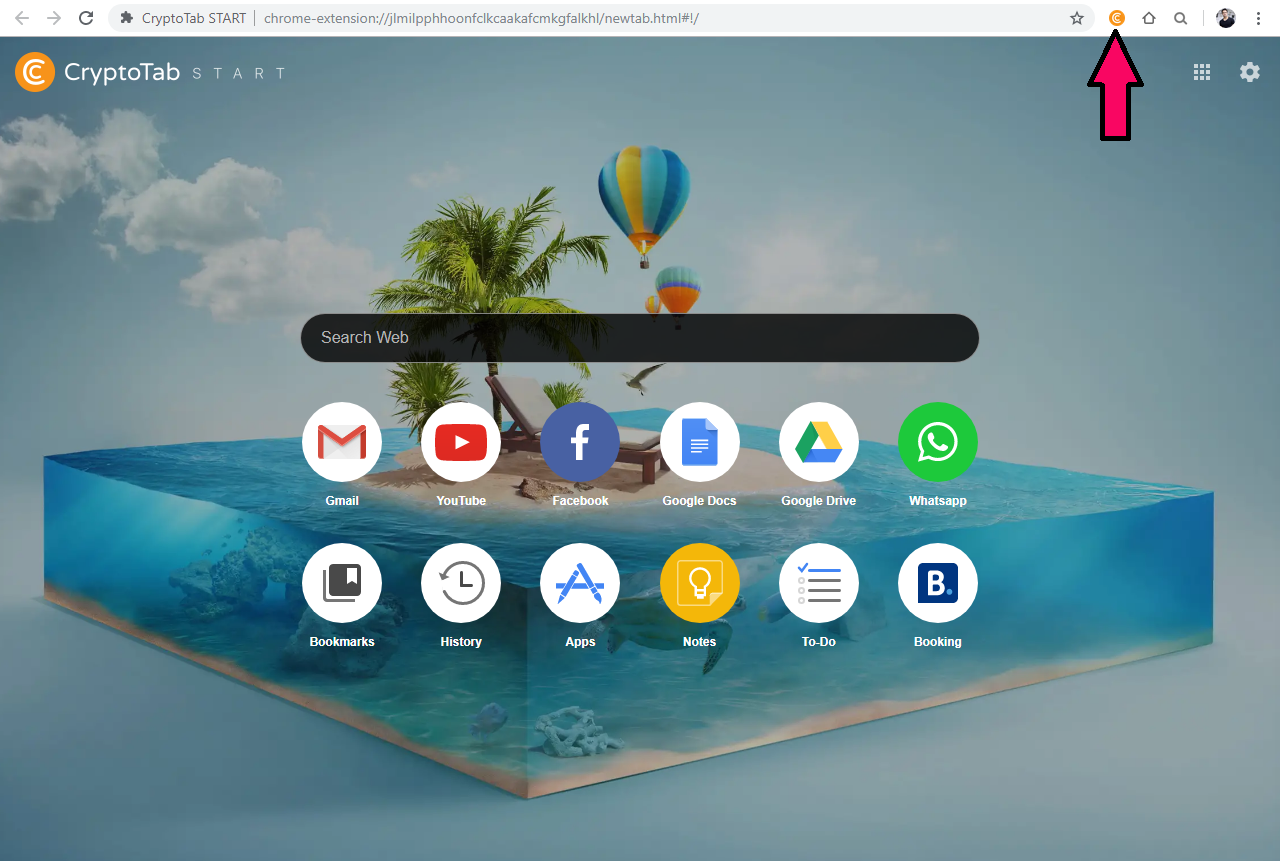Open the Whatsapp shortcut icon
The width and height of the screenshot is (1280, 861).
pos(938,442)
